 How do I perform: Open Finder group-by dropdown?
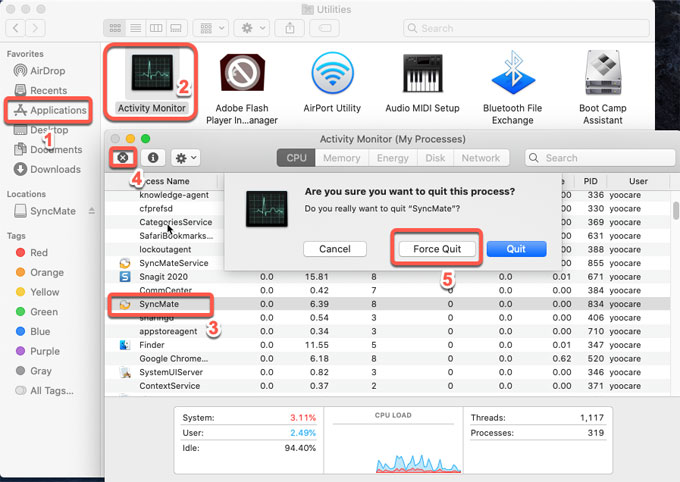click(211, 28)
